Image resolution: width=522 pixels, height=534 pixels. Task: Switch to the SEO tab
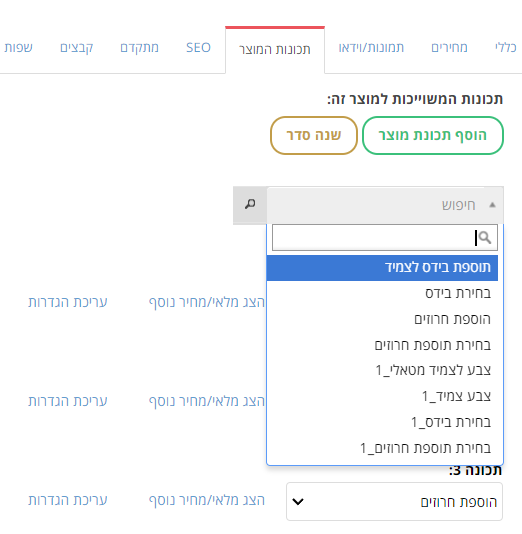pos(198,48)
